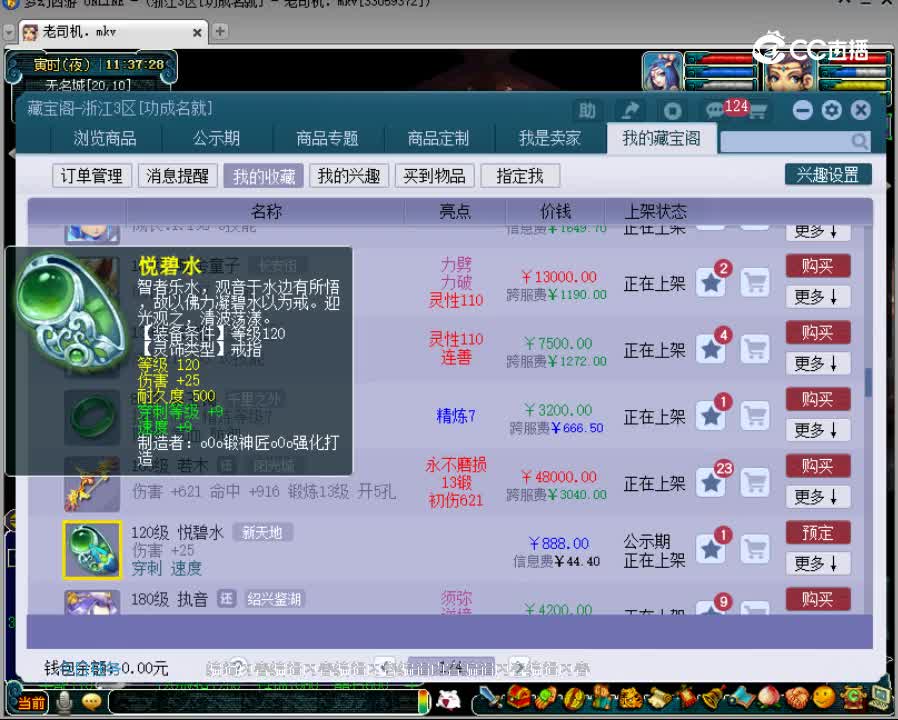Open messages bubble with 124 badge
Image resolution: width=898 pixels, height=720 pixels.
[716, 110]
